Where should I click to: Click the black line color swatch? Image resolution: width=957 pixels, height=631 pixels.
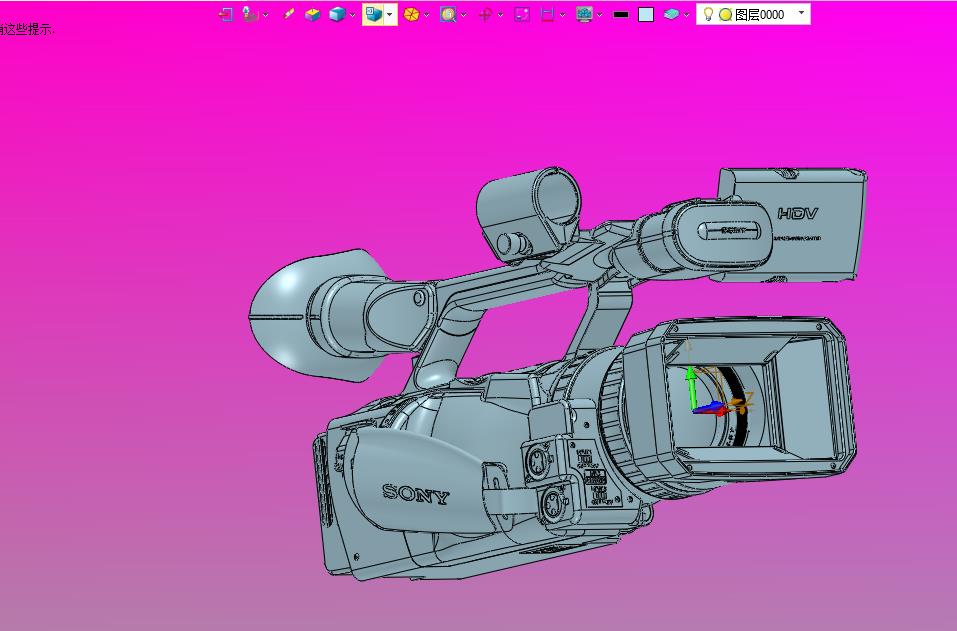click(x=621, y=15)
